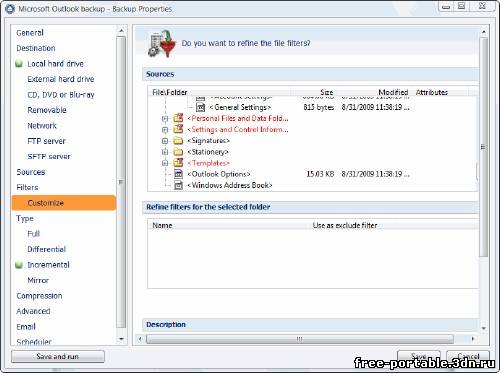This screenshot has height=373, width=500.
Task: Choose Mirror backup type
Action: (x=38, y=280)
